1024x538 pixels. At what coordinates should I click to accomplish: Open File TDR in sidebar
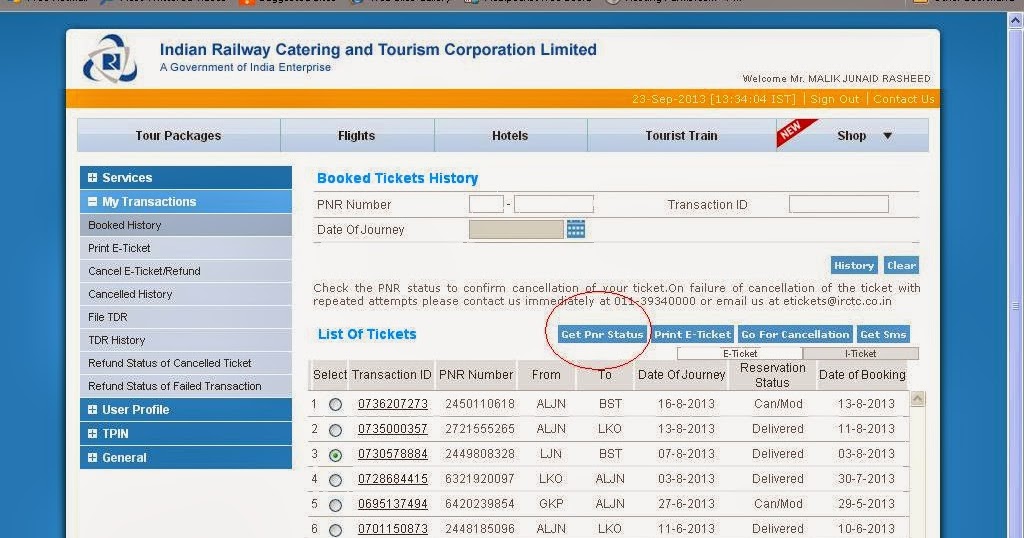(x=185, y=317)
